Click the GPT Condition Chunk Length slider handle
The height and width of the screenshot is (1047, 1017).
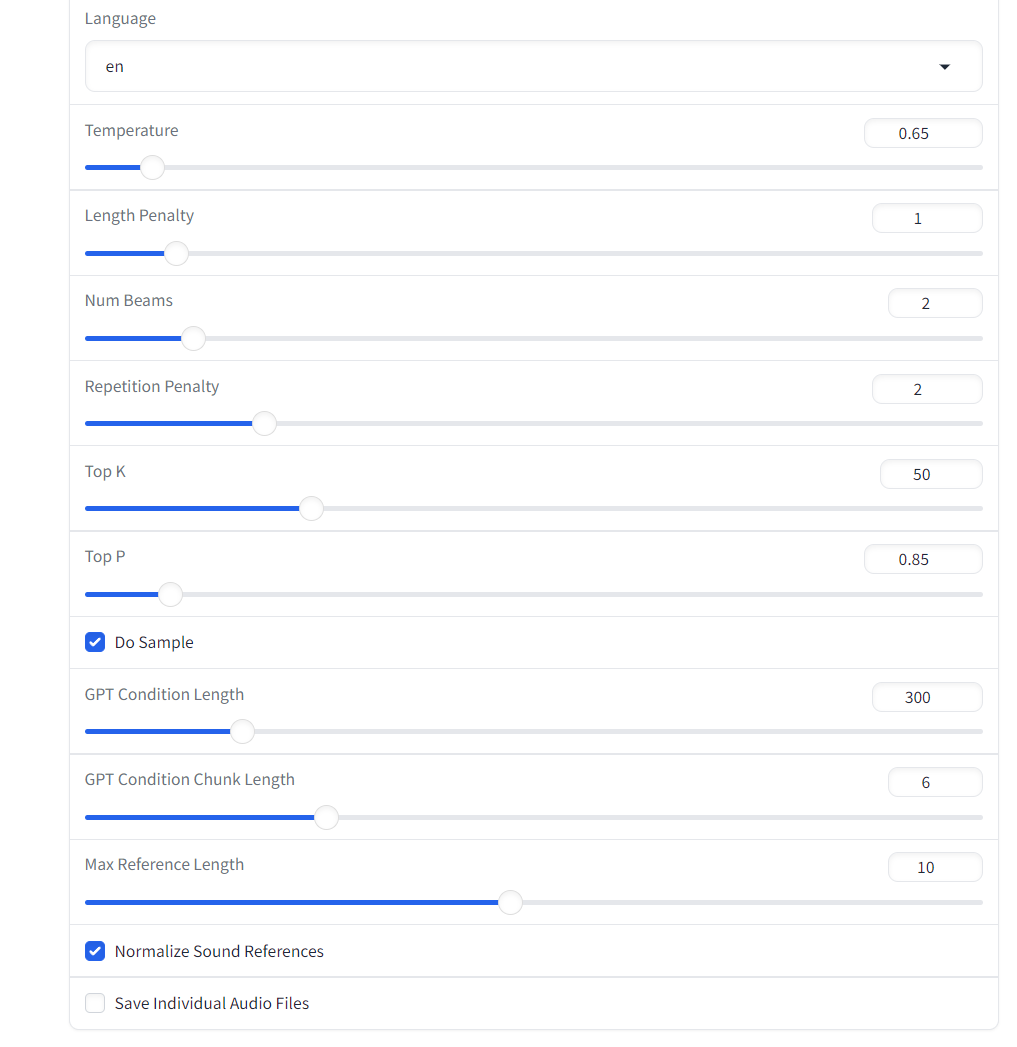[326, 818]
